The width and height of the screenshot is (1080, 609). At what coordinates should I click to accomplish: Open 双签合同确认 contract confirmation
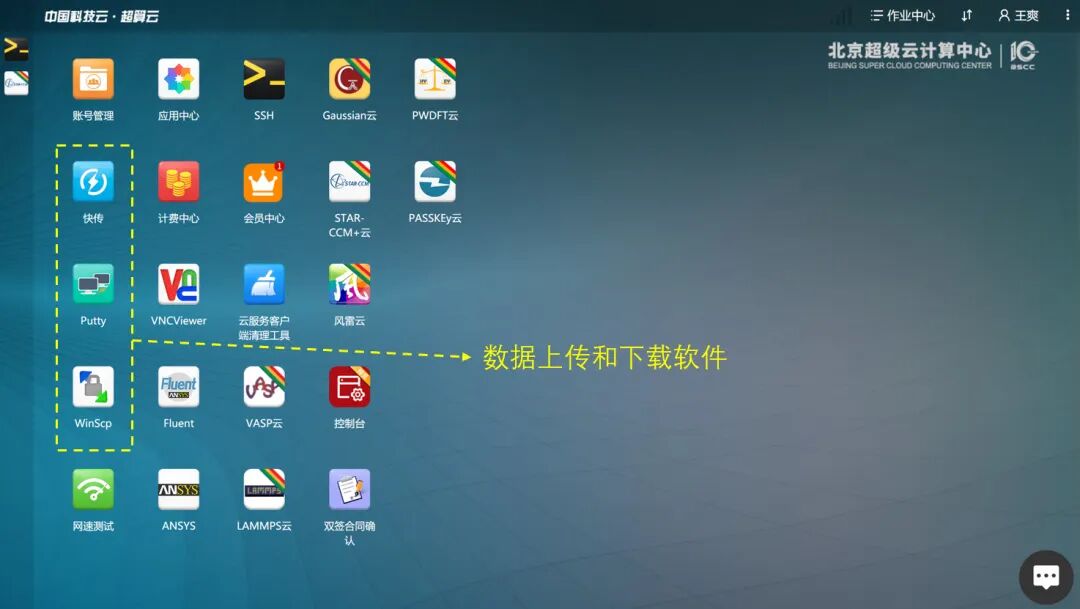coord(349,489)
